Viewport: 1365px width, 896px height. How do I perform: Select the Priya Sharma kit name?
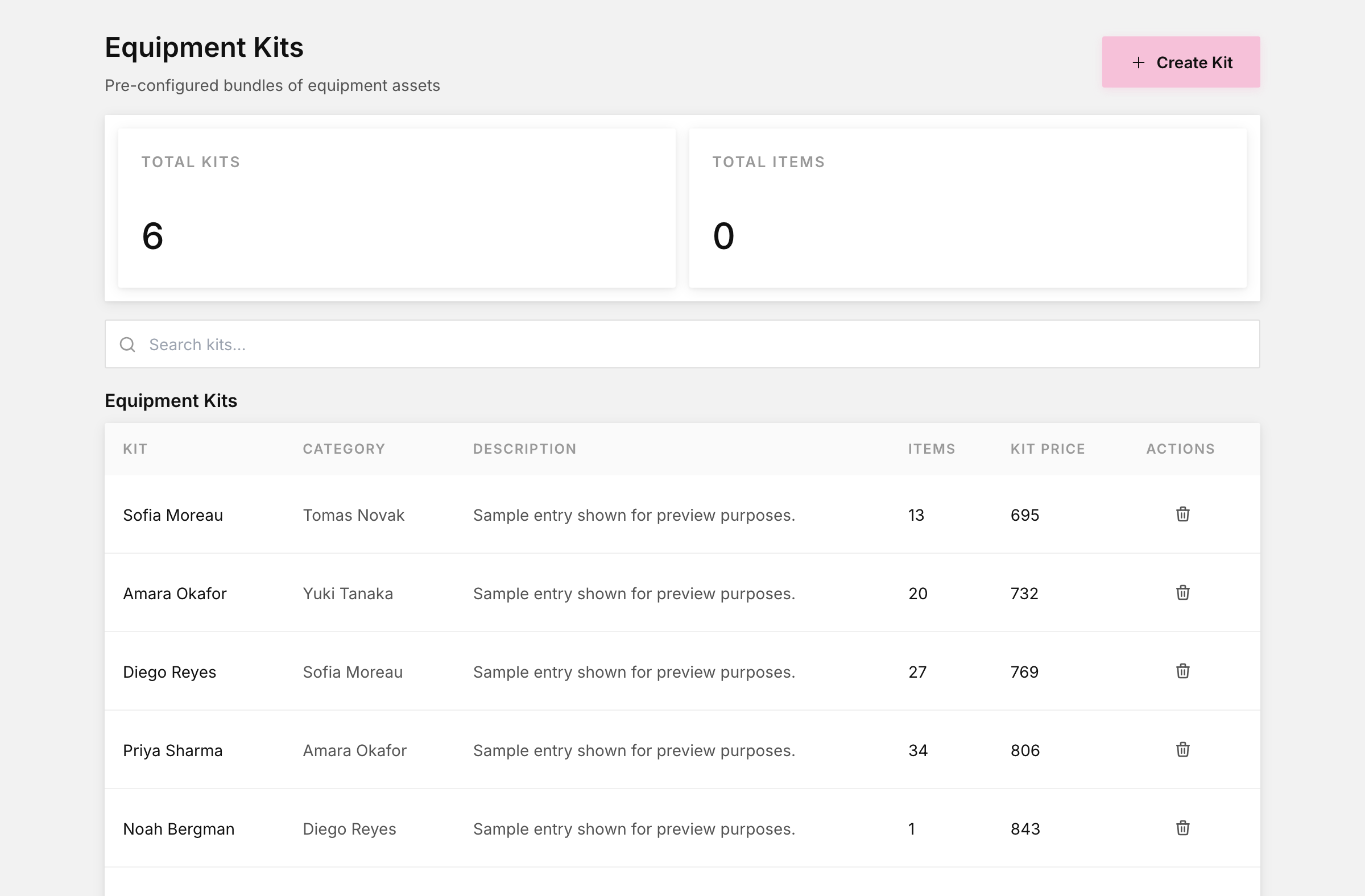[x=173, y=750]
